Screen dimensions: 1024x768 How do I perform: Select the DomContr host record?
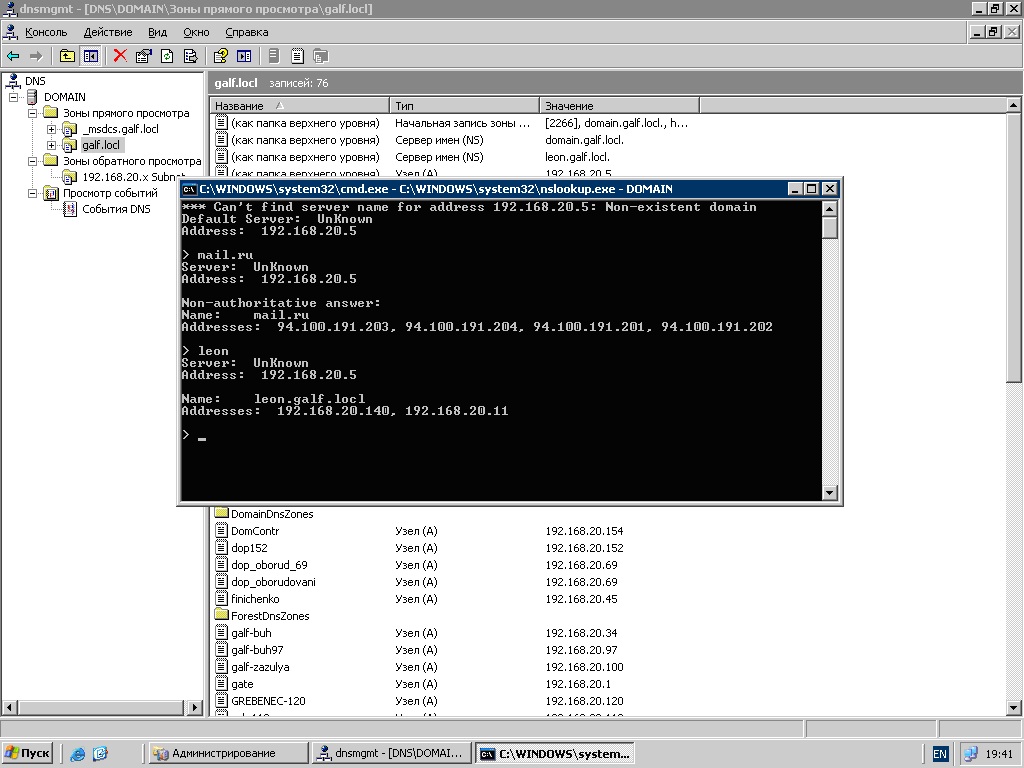click(419, 531)
